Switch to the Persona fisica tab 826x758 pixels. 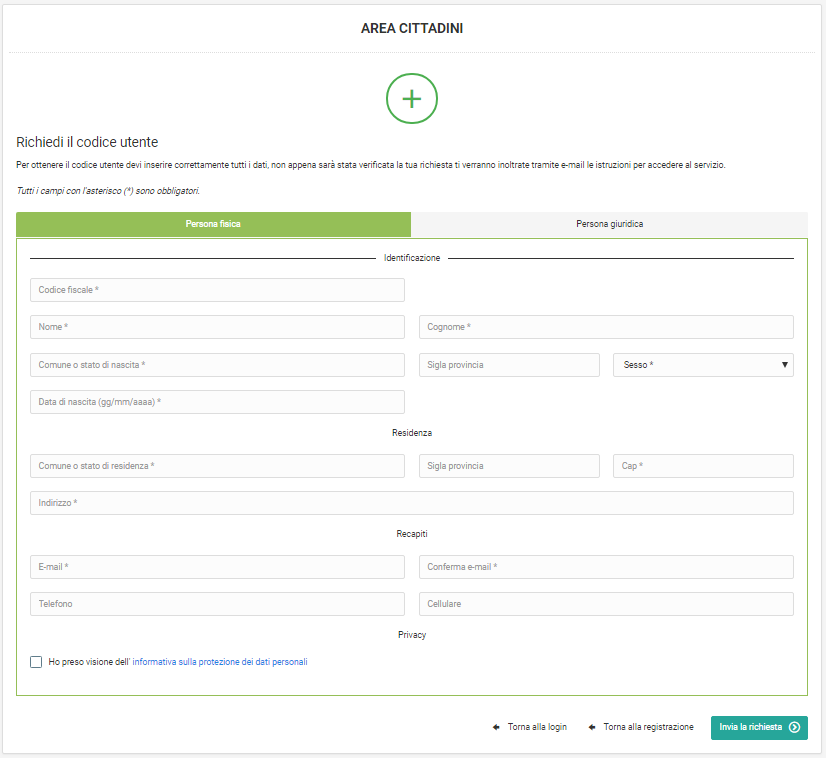(x=213, y=224)
